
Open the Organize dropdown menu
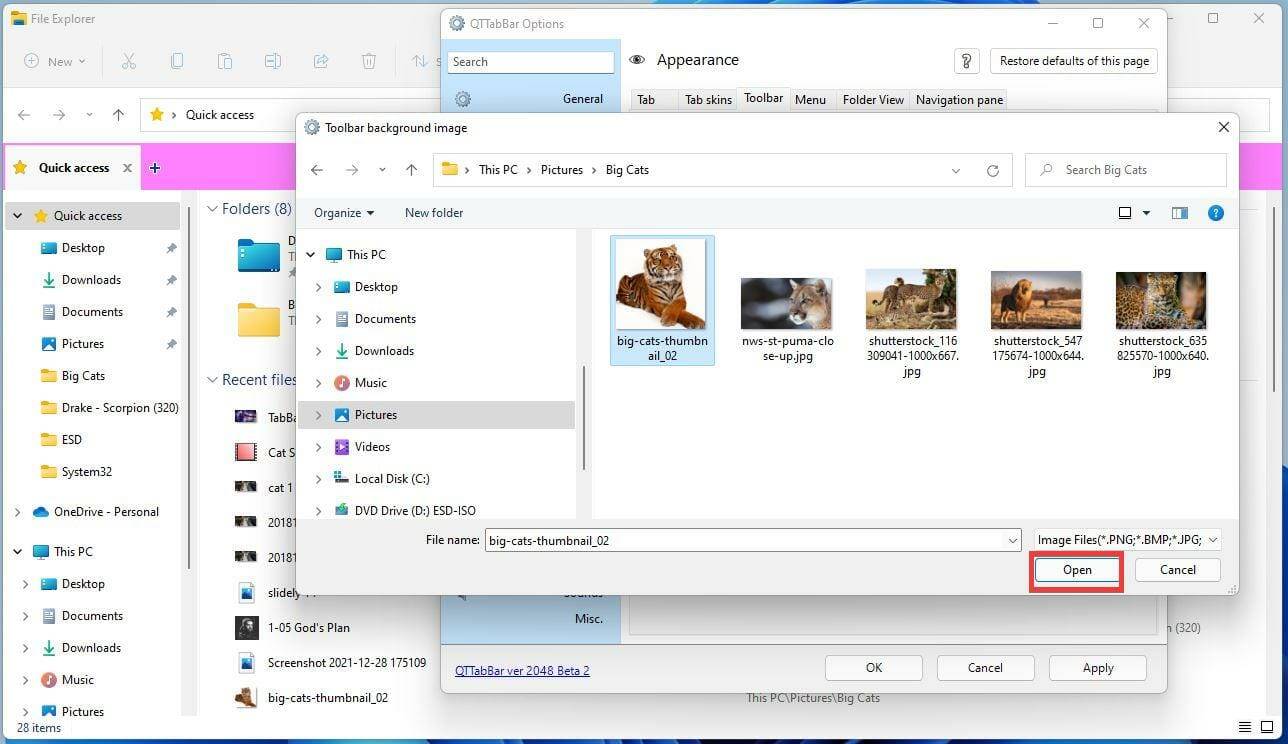[x=343, y=212]
